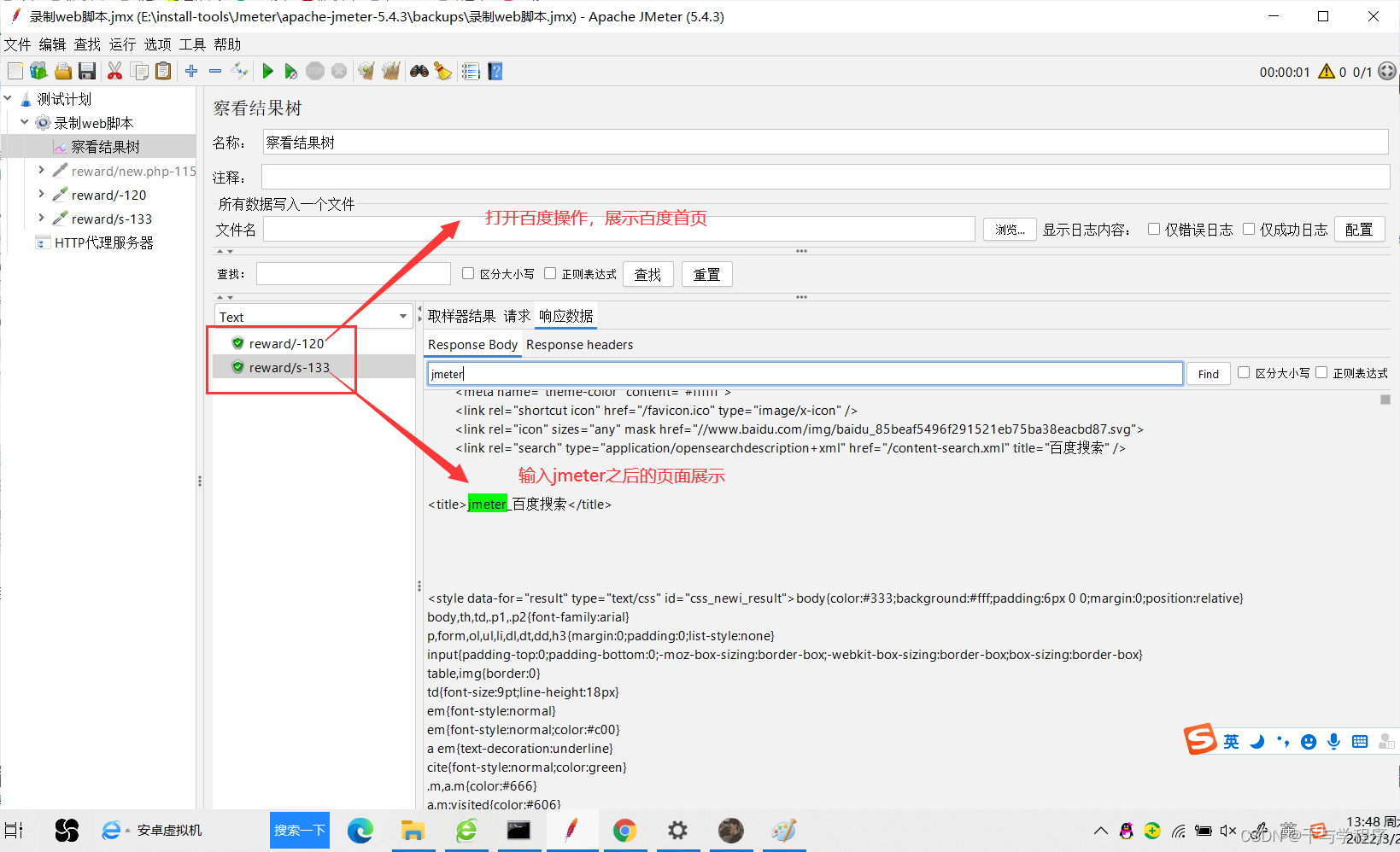Create a new test plan
Viewport: 1400px width, 852px height.
click(15, 72)
